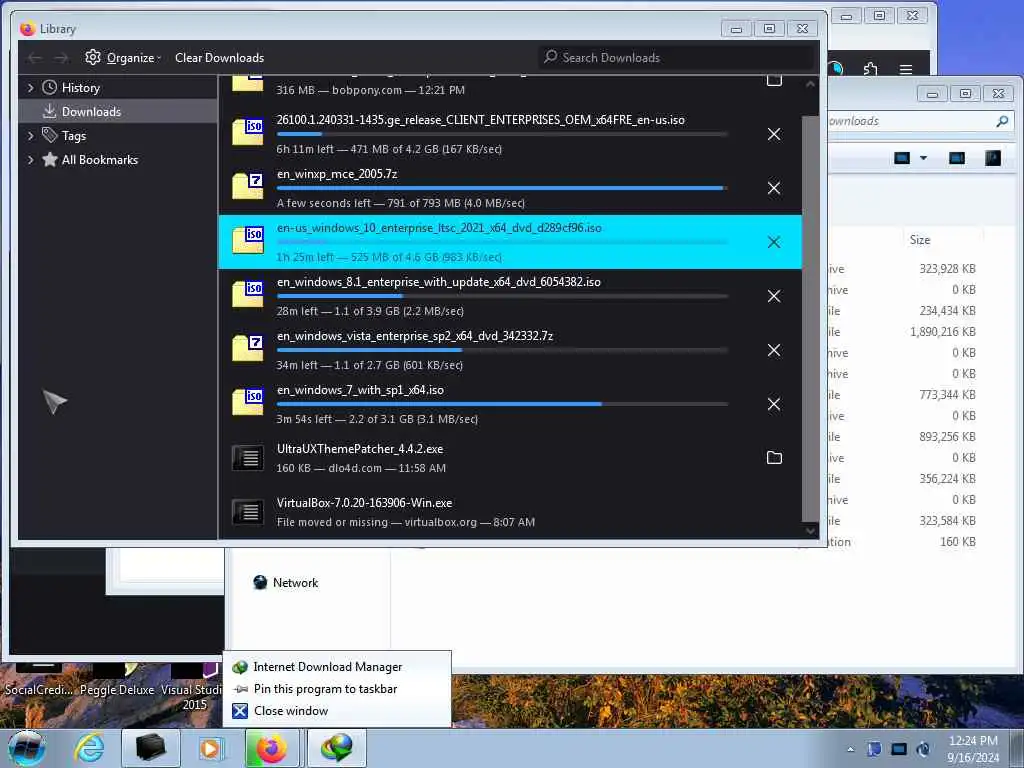Choose Internet Download Manager in jump list
Screen dimensions: 1024x768
point(337,667)
